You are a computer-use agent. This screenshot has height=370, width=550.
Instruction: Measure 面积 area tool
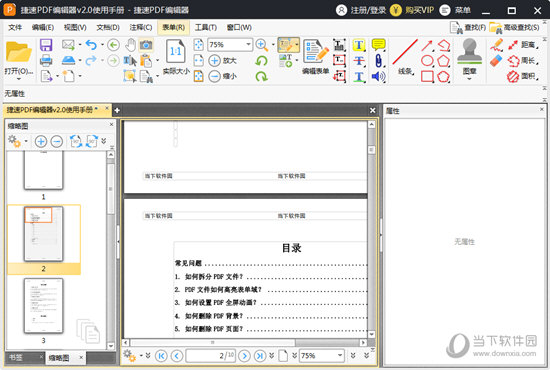523,76
